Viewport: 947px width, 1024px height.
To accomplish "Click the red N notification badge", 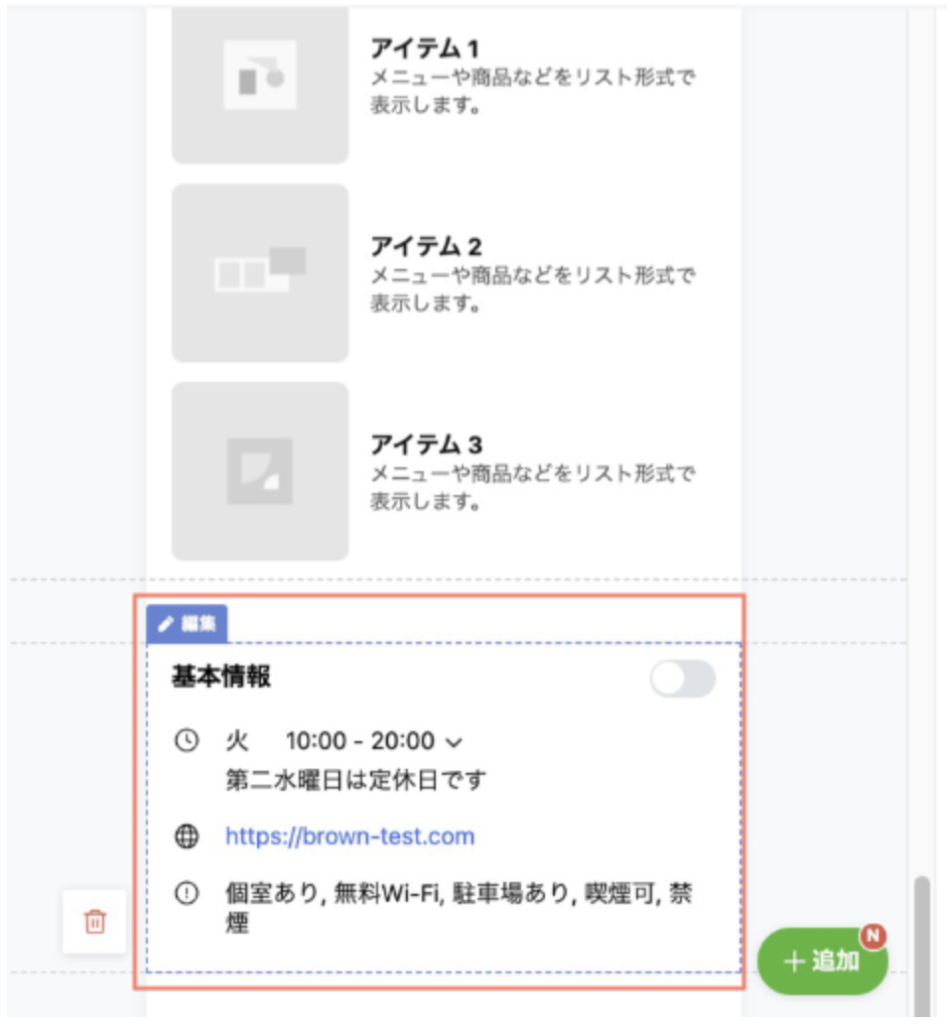I will pos(874,936).
